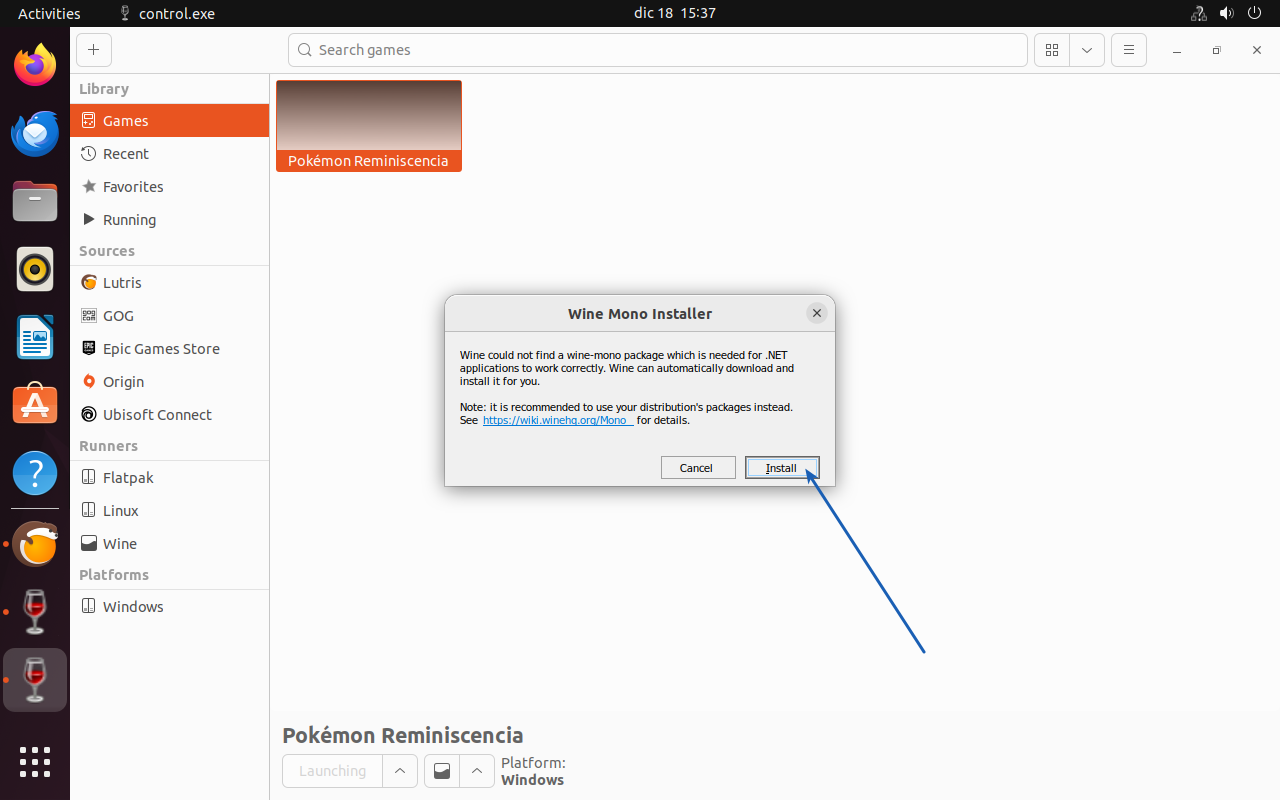Select the Windows platform

[x=170, y=606]
